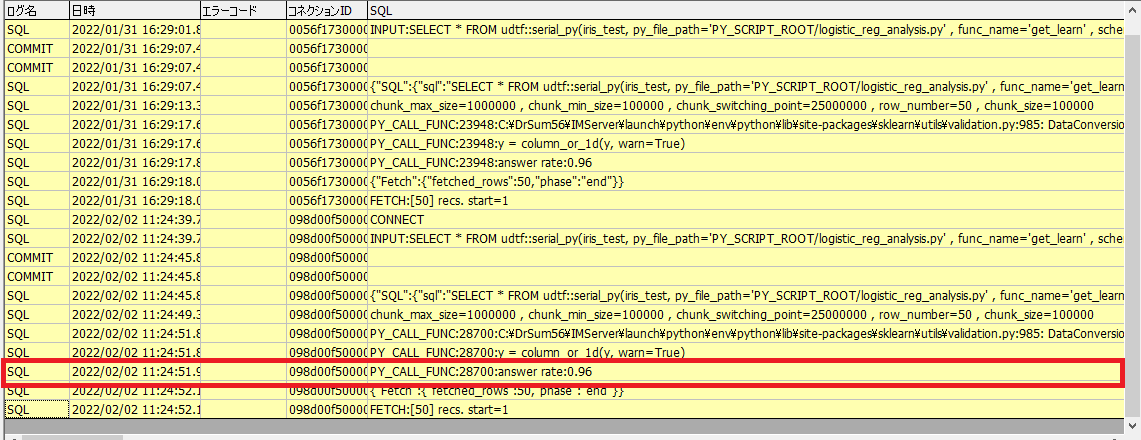This screenshot has width=1141, height=440.
Task: Click the 2022/02/02 11:24:49.3 date cell
Action: (x=135, y=315)
